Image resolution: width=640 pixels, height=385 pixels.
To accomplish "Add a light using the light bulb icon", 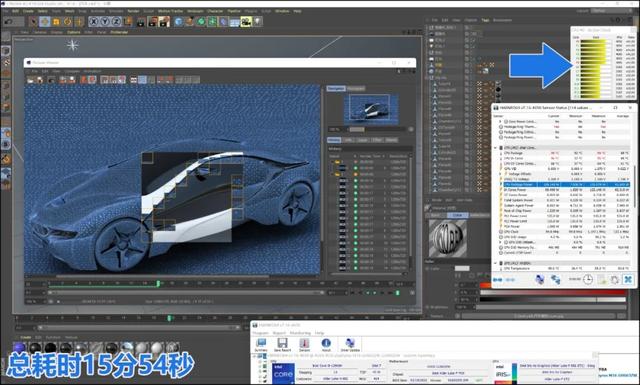I will coord(258,21).
